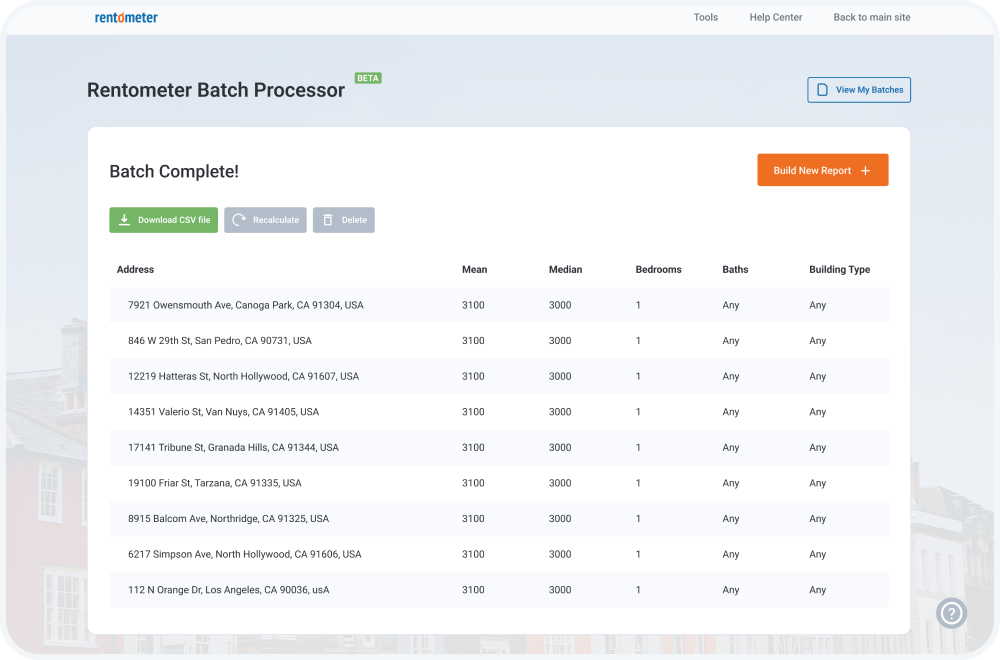Click the Download CSV file label
This screenshot has height=660, width=1000.
(174, 220)
